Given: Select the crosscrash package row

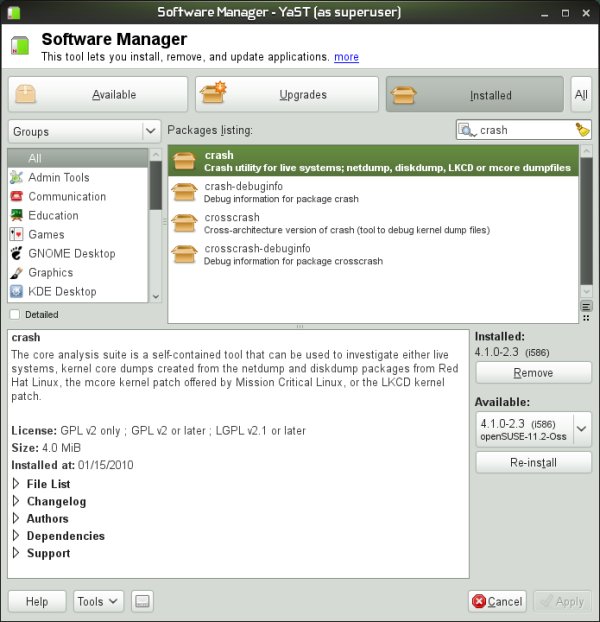Looking at the screenshot, I should coord(373,223).
